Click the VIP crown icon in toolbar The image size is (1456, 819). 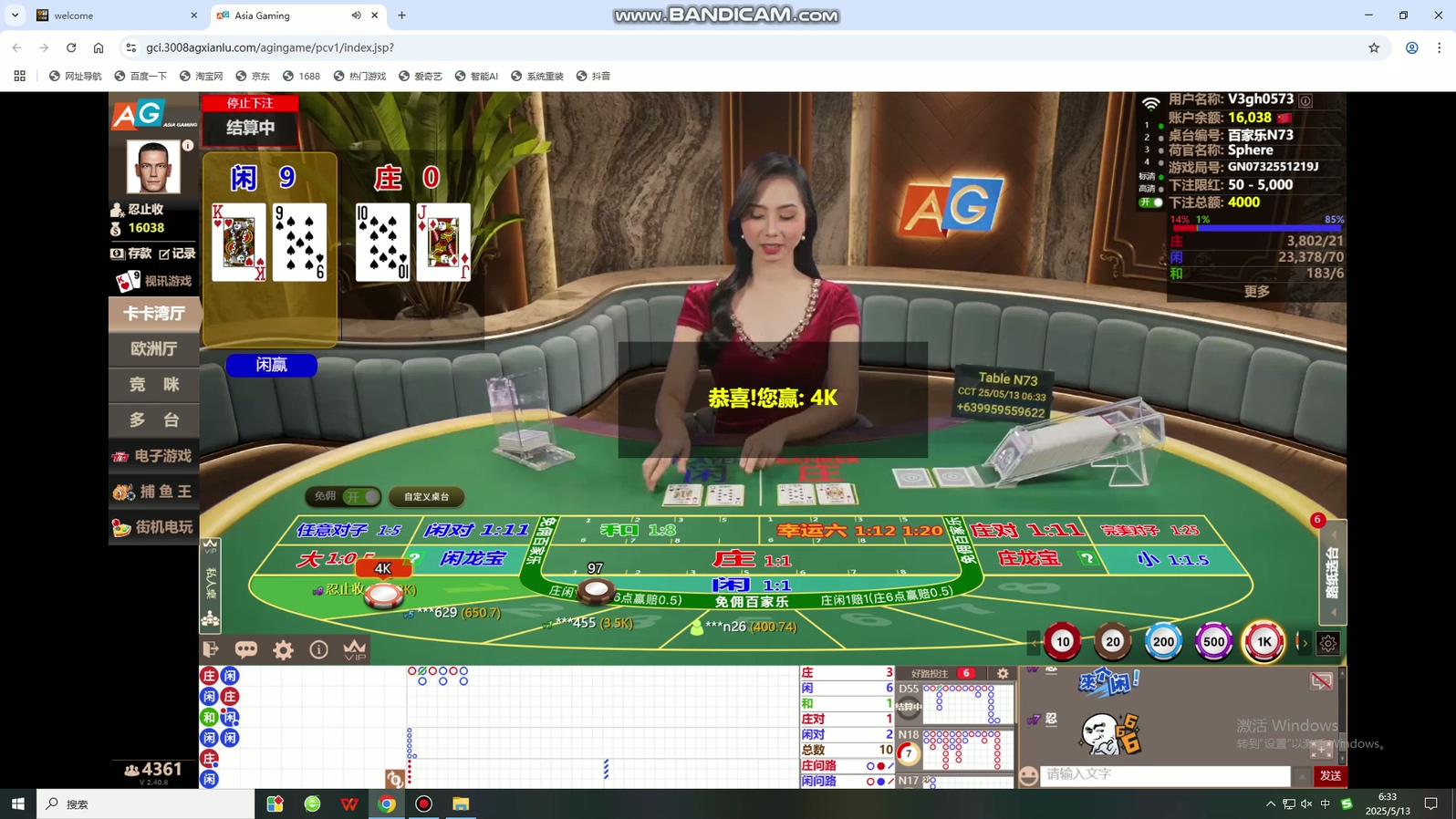pyautogui.click(x=355, y=649)
